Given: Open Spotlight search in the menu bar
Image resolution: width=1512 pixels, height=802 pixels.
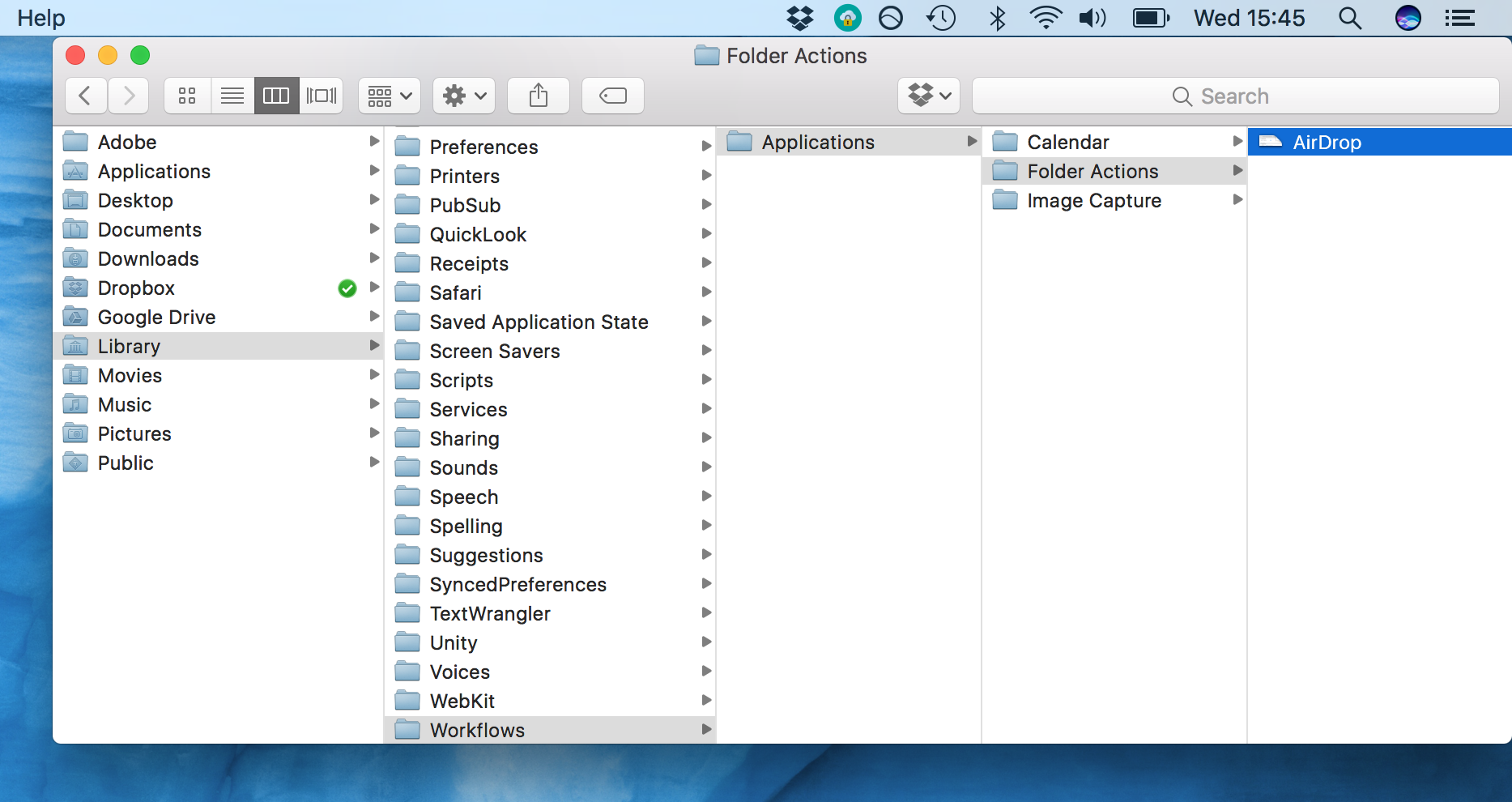Looking at the screenshot, I should (1349, 18).
